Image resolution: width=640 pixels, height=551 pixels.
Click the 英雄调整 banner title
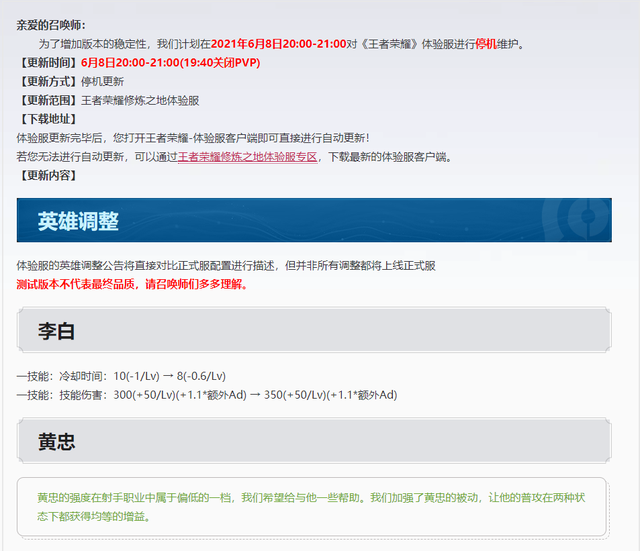[x=78, y=221]
